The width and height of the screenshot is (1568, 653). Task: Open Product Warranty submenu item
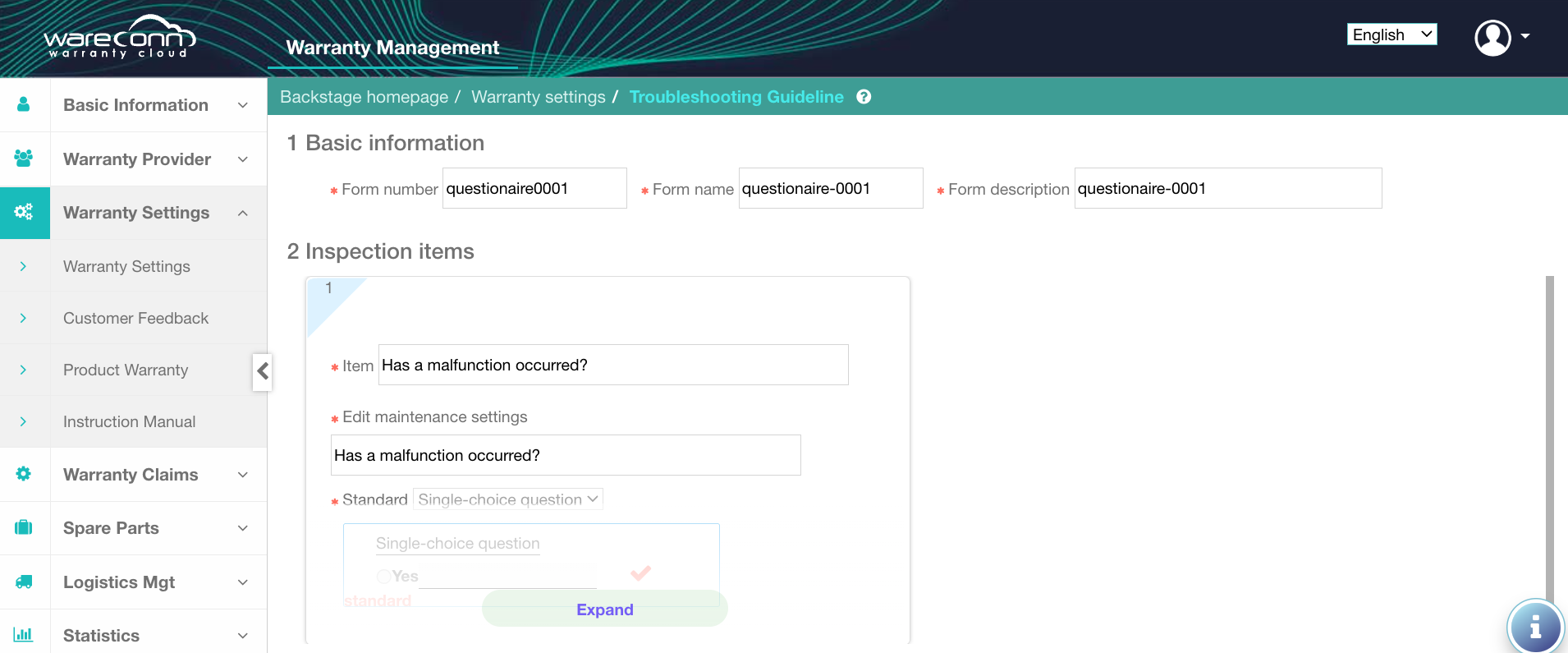tap(126, 370)
